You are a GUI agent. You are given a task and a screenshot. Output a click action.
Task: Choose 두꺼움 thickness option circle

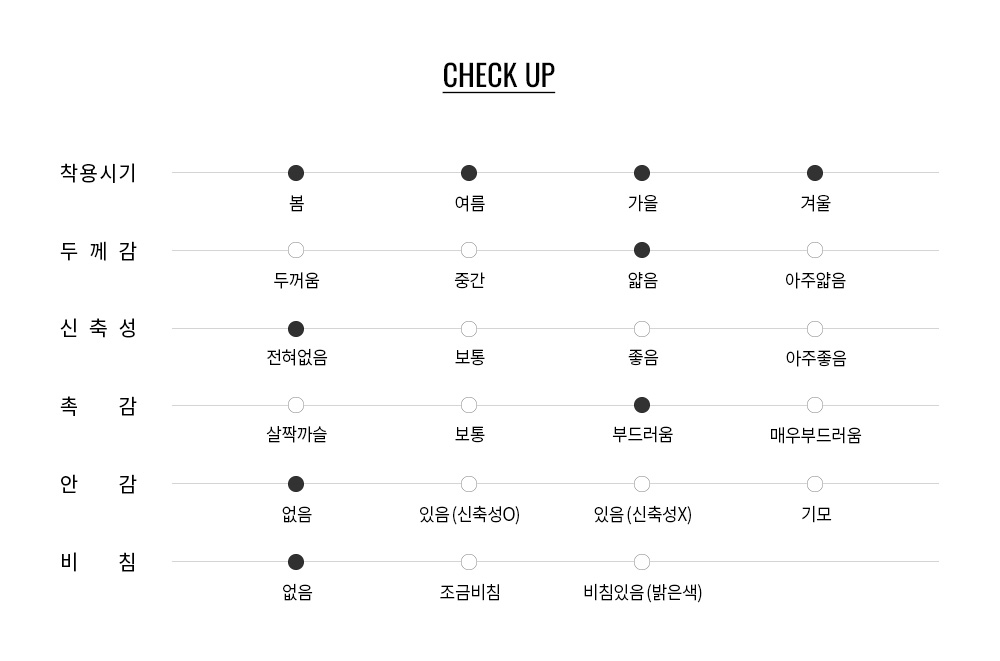(296, 250)
